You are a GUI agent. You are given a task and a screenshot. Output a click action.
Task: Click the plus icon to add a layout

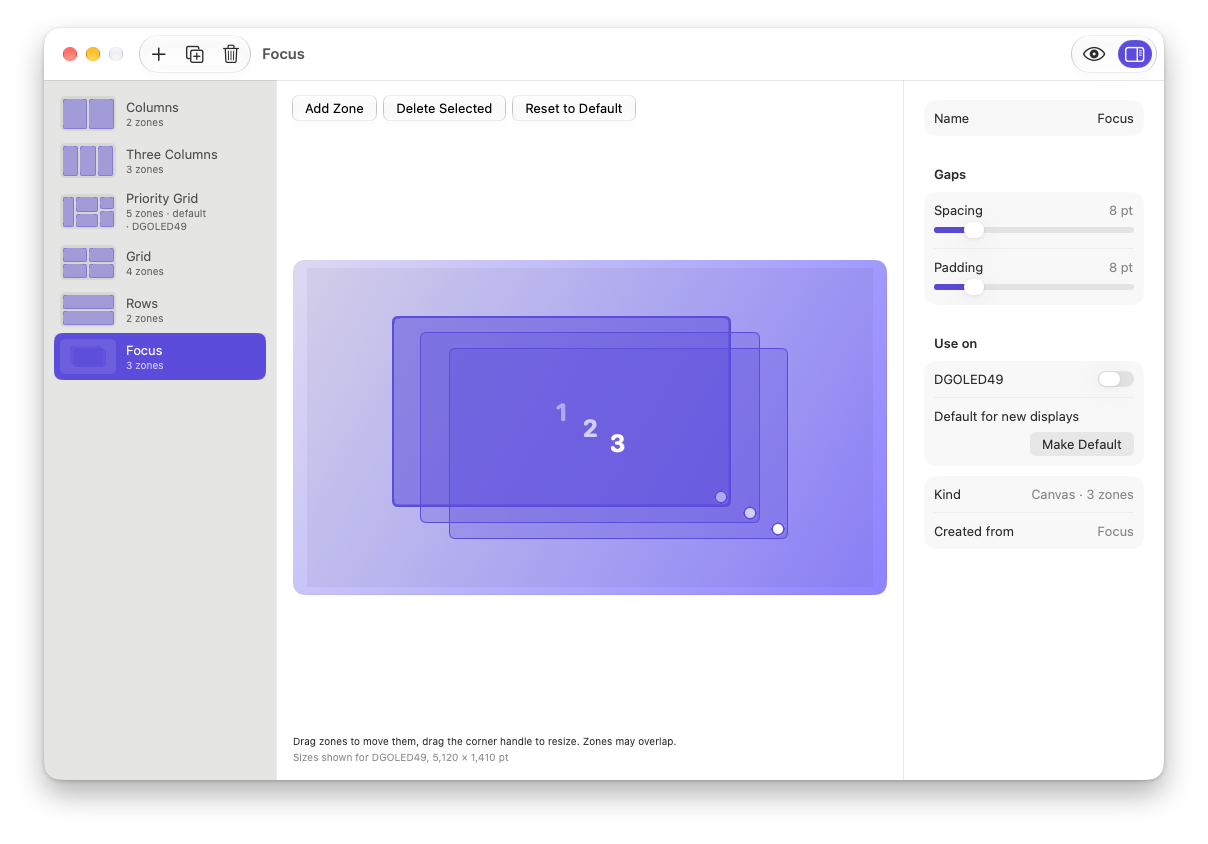tap(158, 54)
